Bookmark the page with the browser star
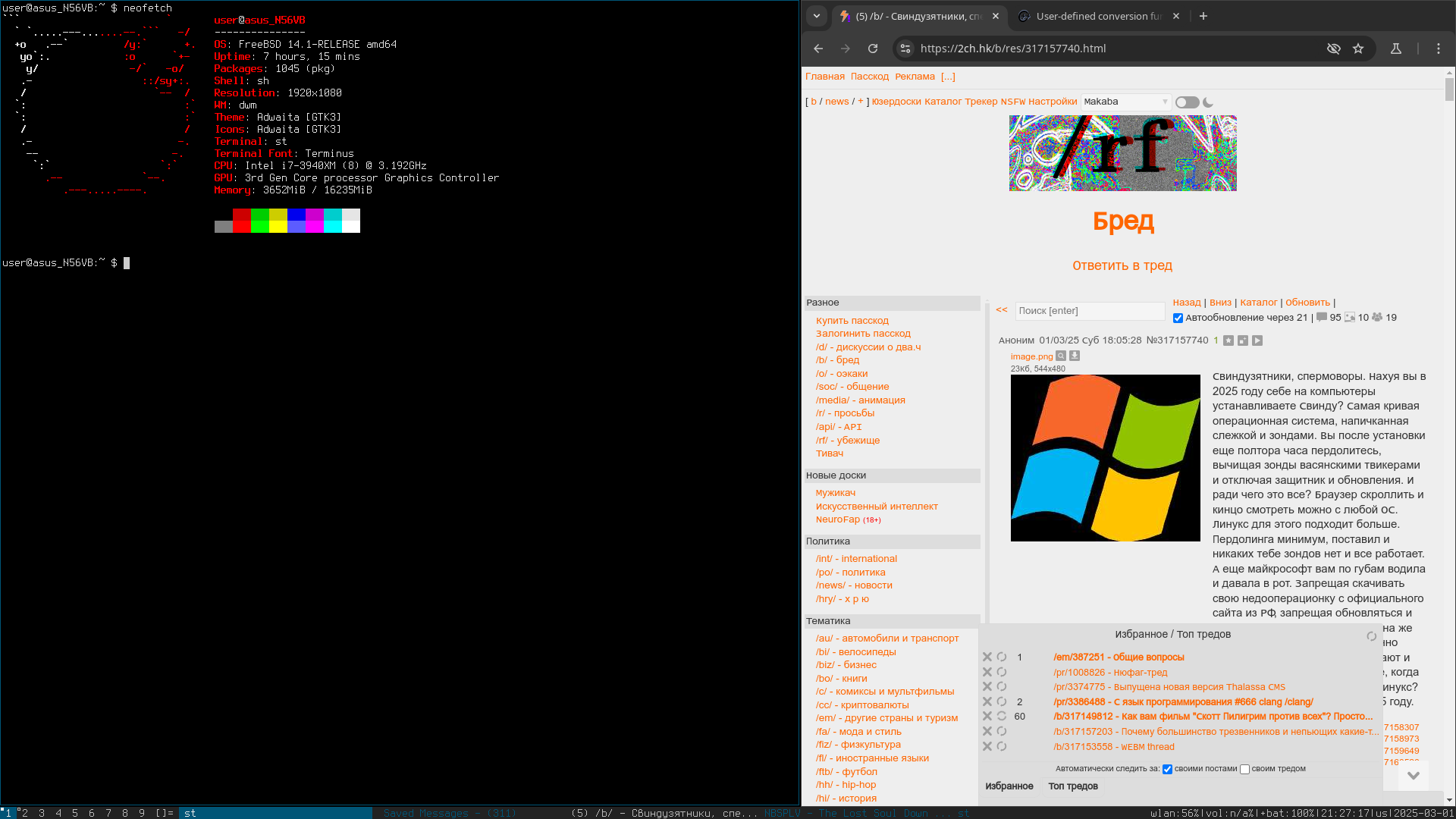1456x819 pixels. pos(1358,49)
